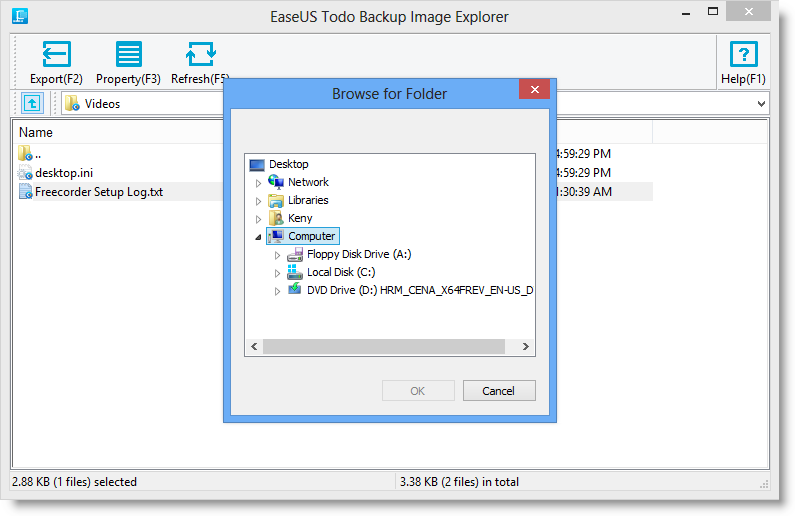Select Keny label in folder tree
This screenshot has height=516, width=795.
tap(300, 218)
